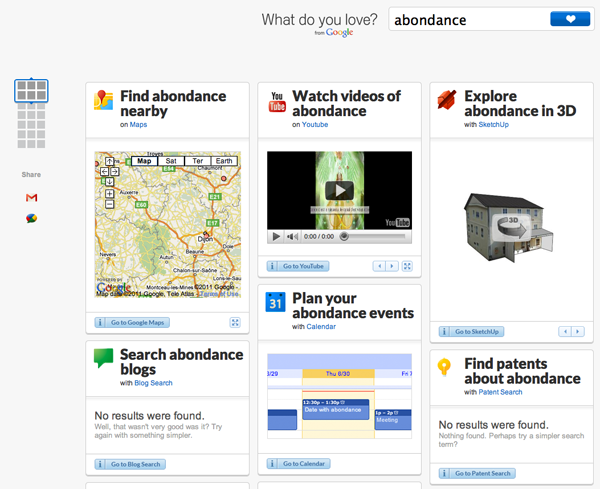Click the Google logo under What do you love
Image resolution: width=600 pixels, height=489 pixels.
pos(339,33)
